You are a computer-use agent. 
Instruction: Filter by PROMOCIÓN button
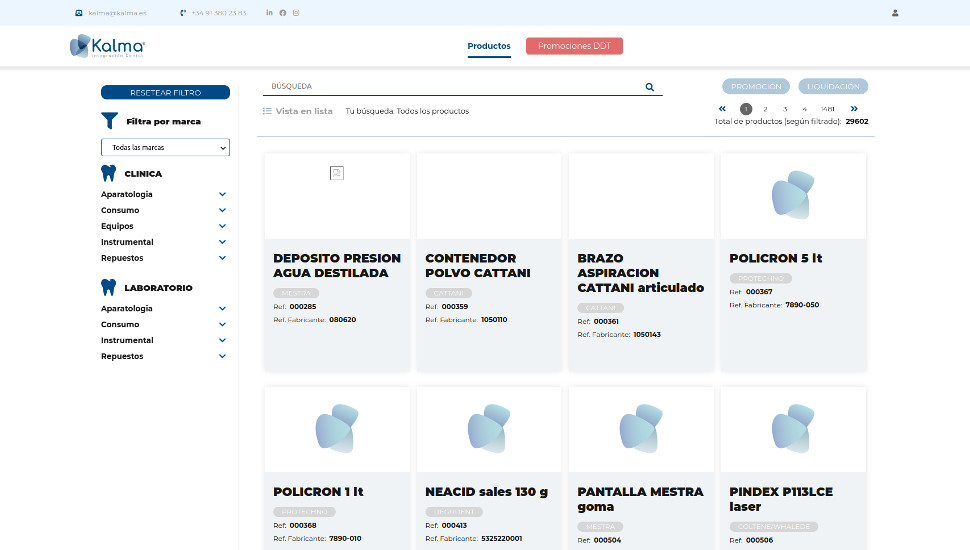point(756,87)
